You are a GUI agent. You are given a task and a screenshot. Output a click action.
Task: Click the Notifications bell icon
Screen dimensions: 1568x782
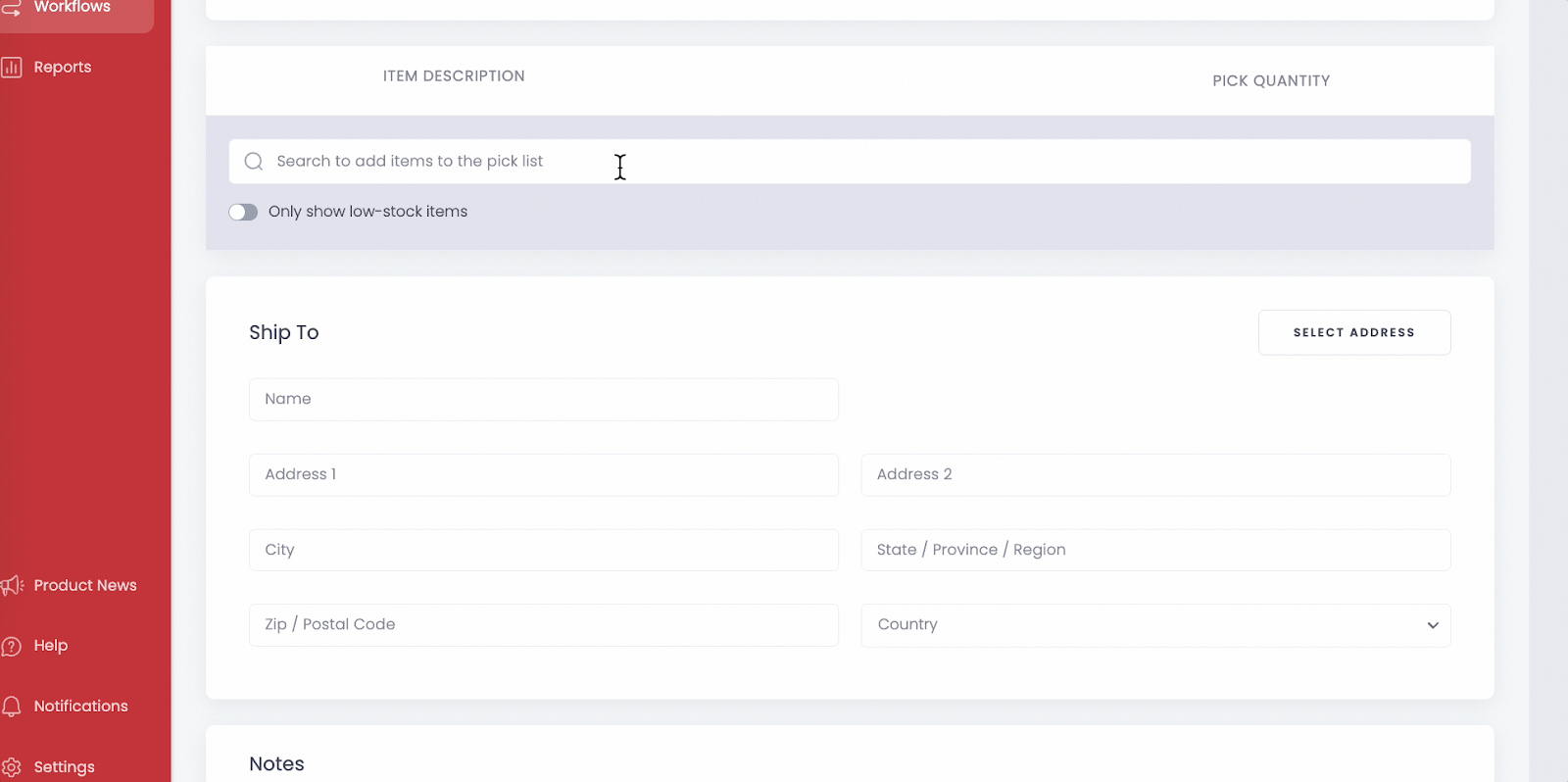point(11,707)
